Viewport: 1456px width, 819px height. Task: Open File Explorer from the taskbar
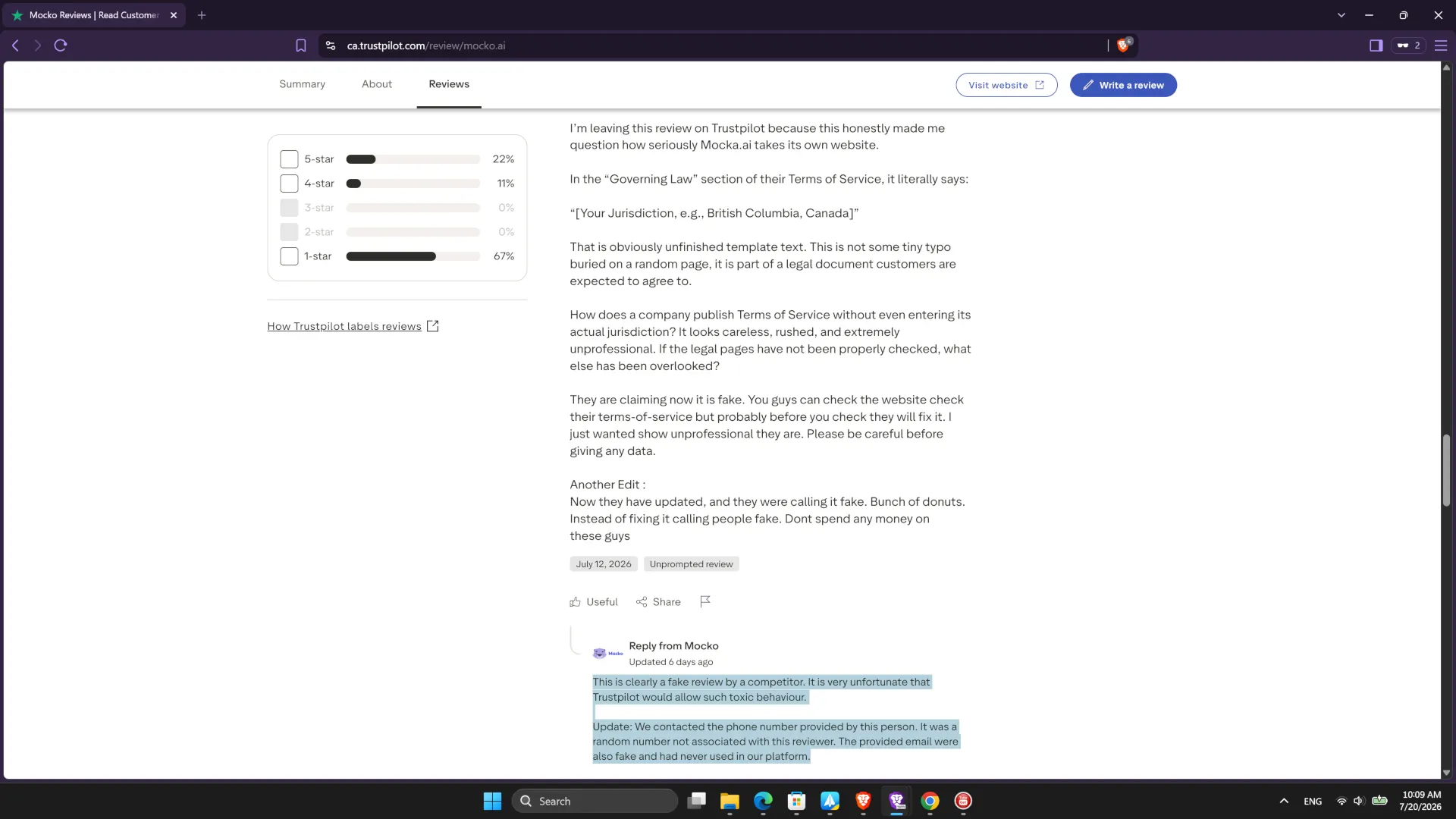[x=730, y=801]
